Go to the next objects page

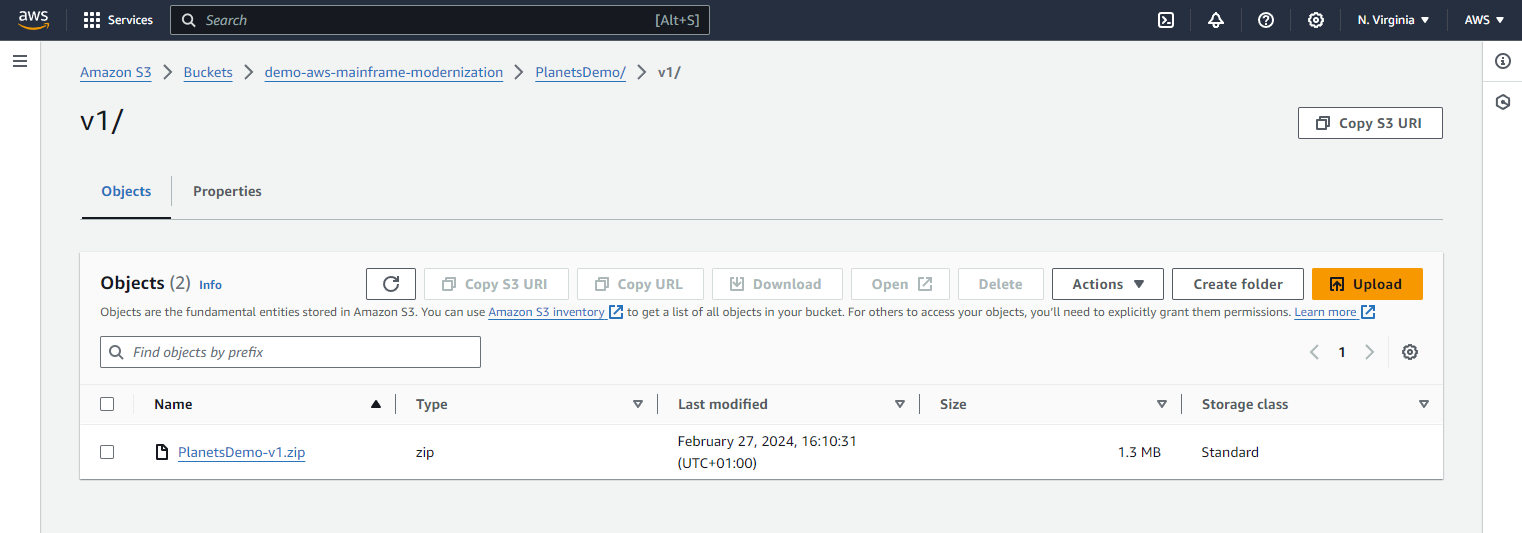[x=1370, y=352]
